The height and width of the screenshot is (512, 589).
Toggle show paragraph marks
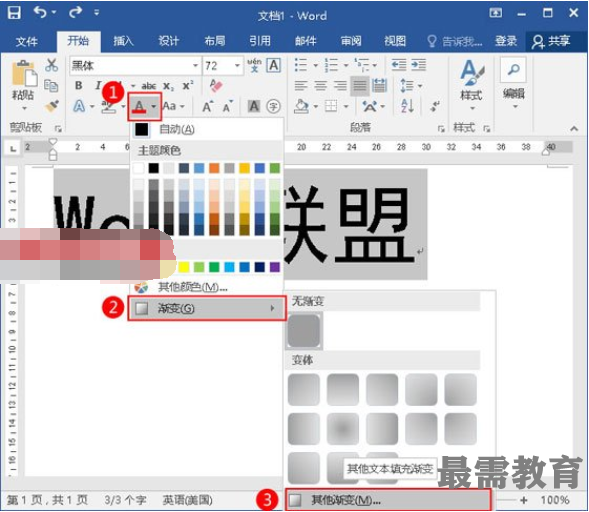[x=434, y=106]
